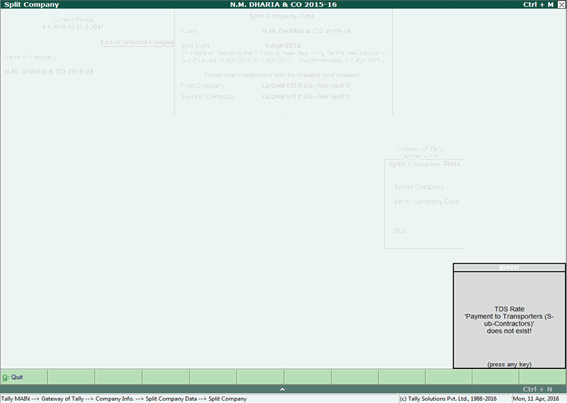
Task: Choose faded Quit in Split Company Data menu
Action: [400, 230]
